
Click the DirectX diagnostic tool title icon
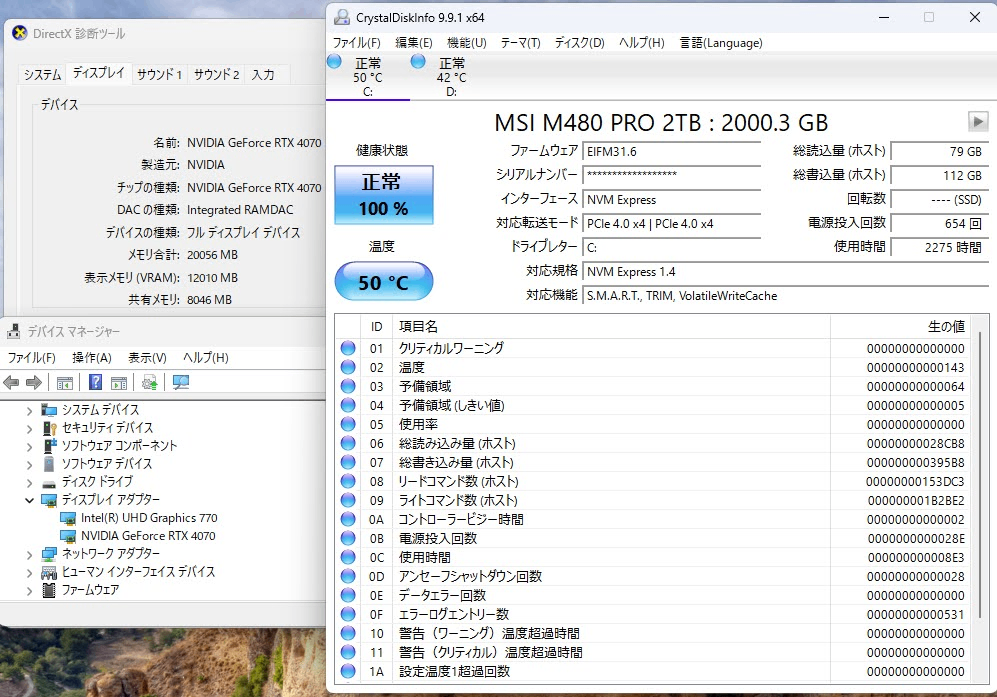click(x=20, y=33)
